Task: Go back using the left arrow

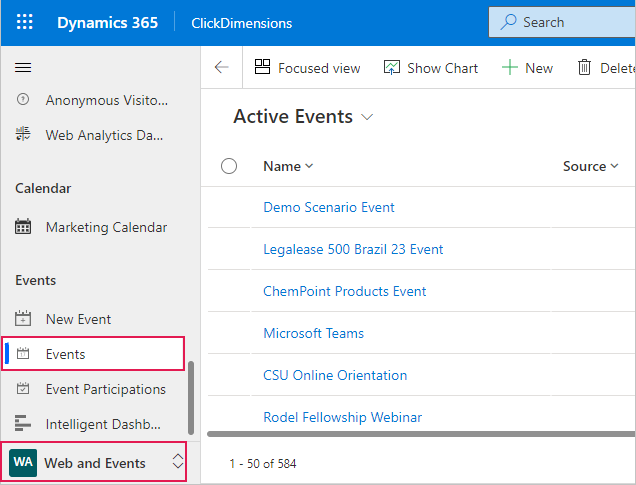Action: tap(221, 67)
